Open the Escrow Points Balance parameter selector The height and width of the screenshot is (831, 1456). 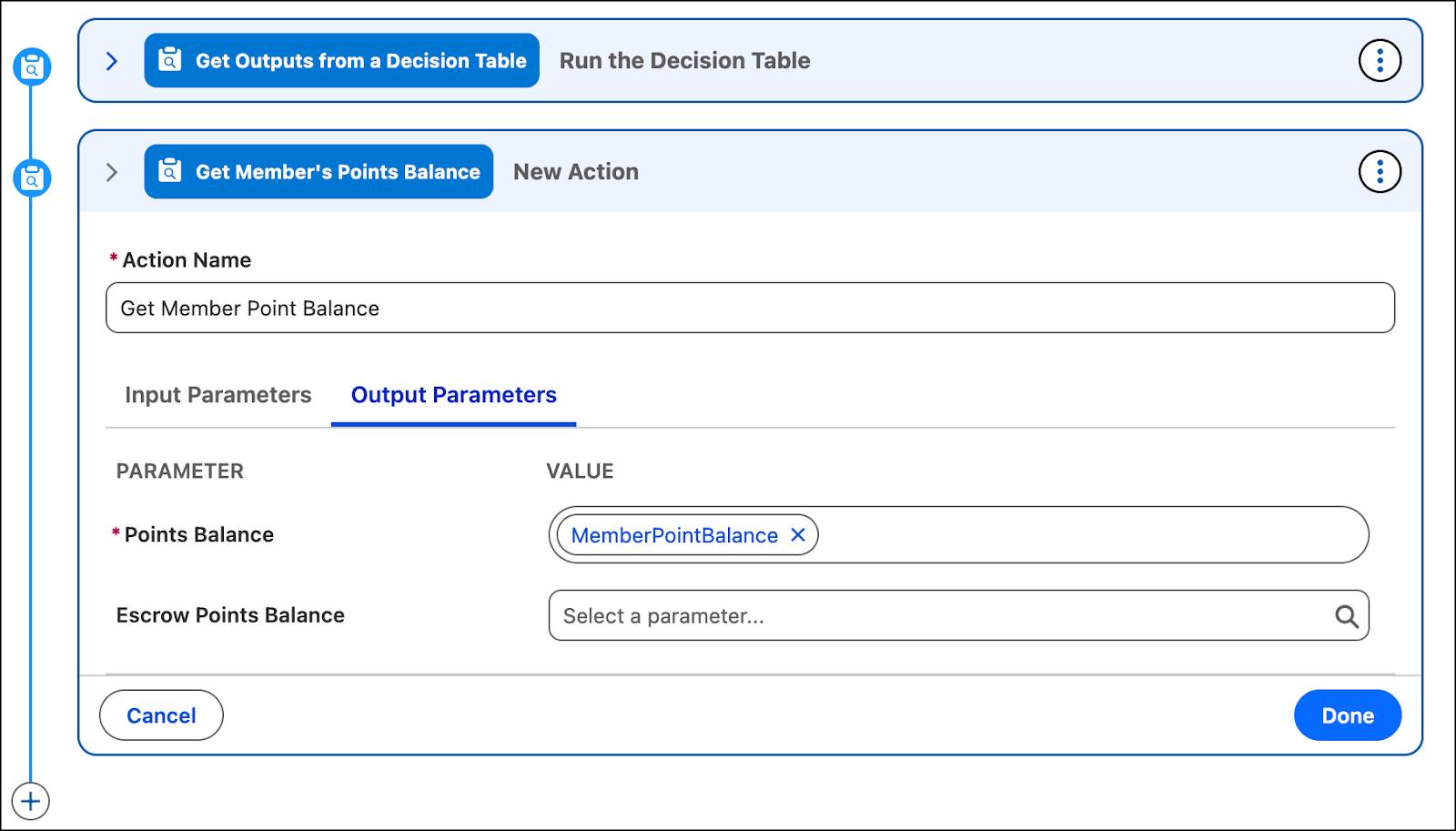[x=937, y=616]
